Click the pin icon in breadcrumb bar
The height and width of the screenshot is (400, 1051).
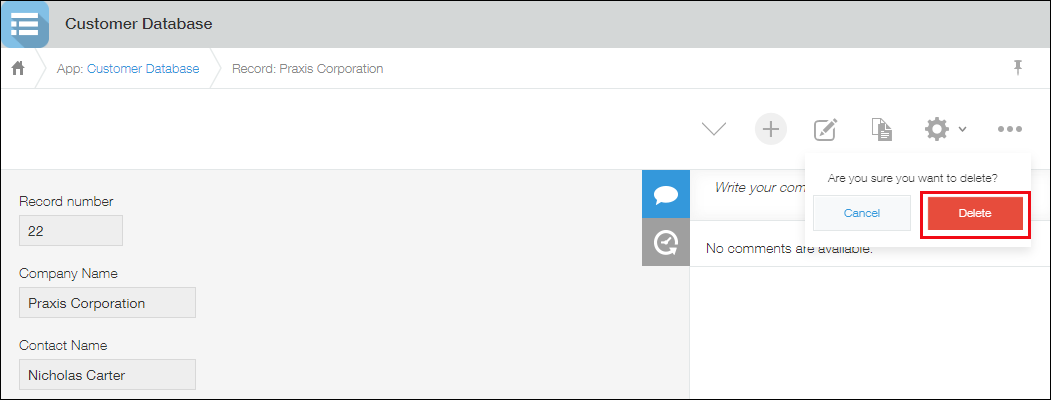[x=1018, y=68]
